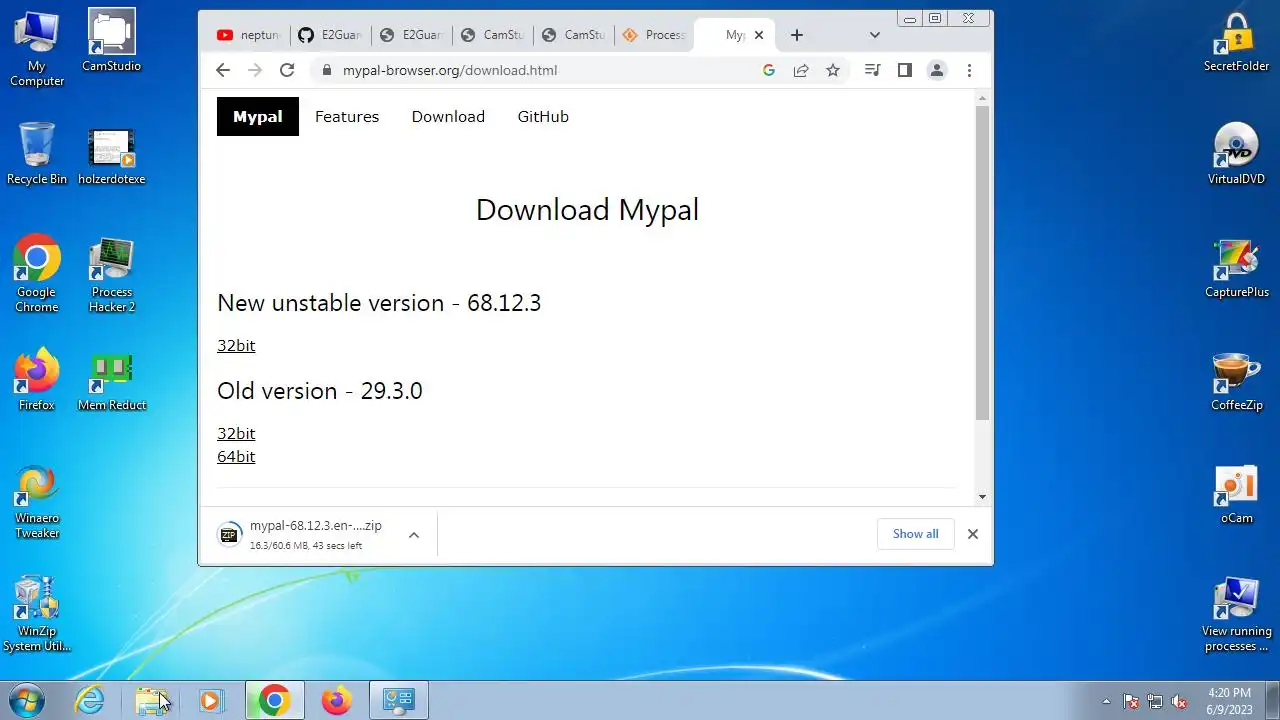
Task: Switch to the E2Guardian GitHub tab
Action: (x=330, y=35)
